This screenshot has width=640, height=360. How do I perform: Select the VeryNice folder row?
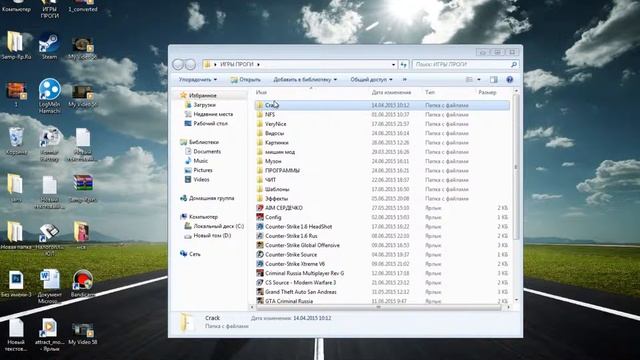[382, 124]
